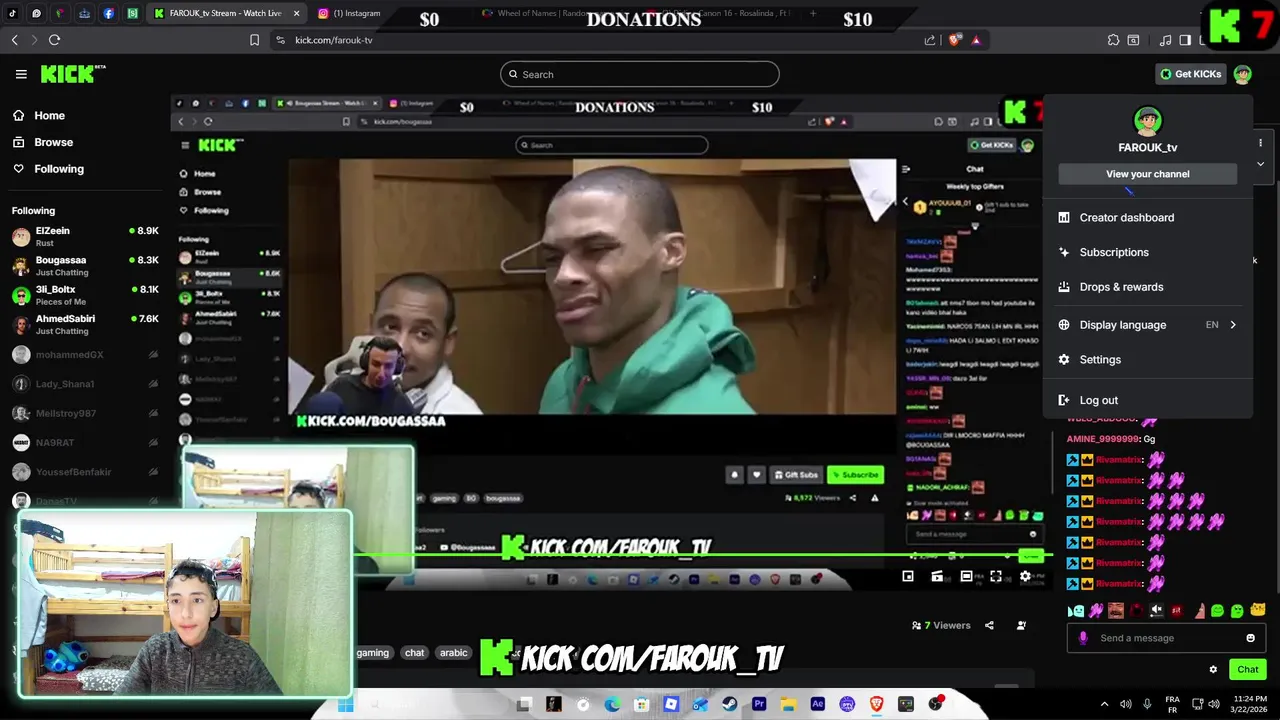Open 3li_Boltx's channel in Following list

point(85,295)
